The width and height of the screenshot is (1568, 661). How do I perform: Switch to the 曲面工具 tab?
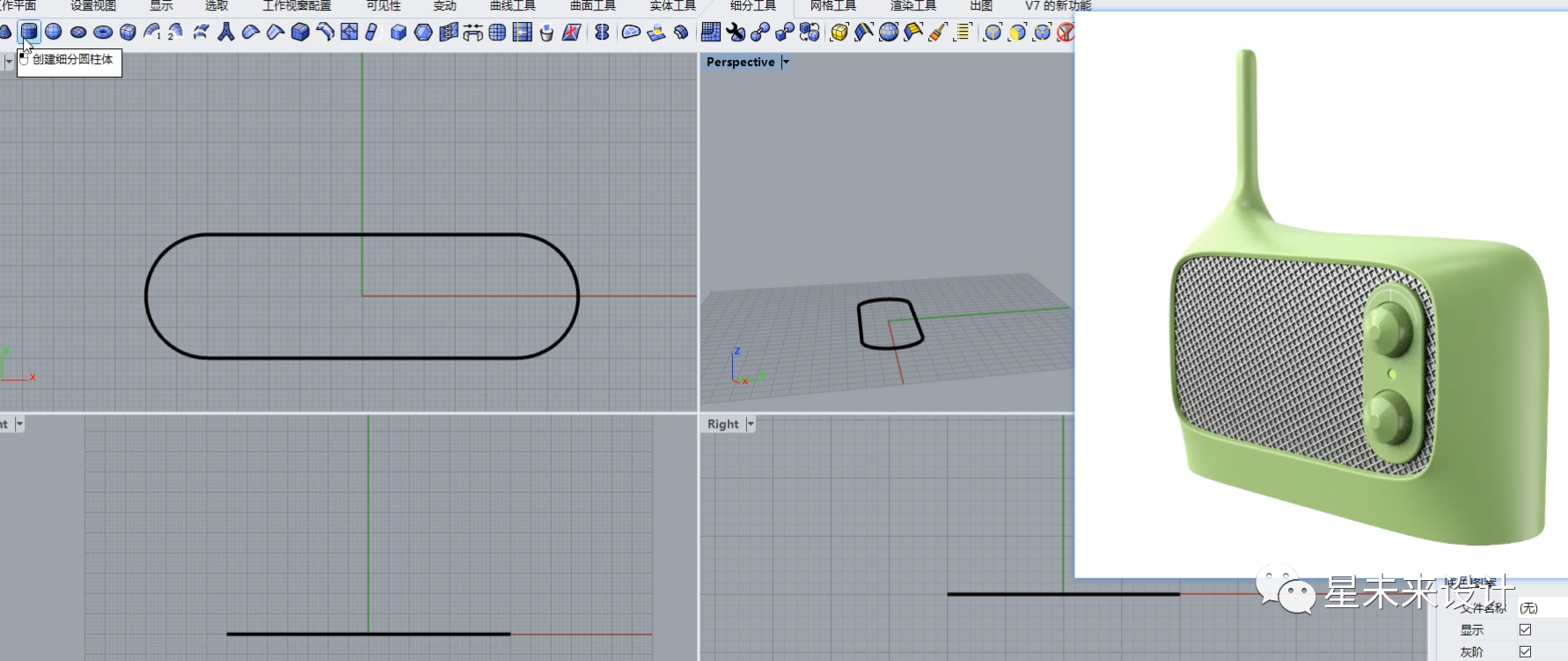pos(593,6)
